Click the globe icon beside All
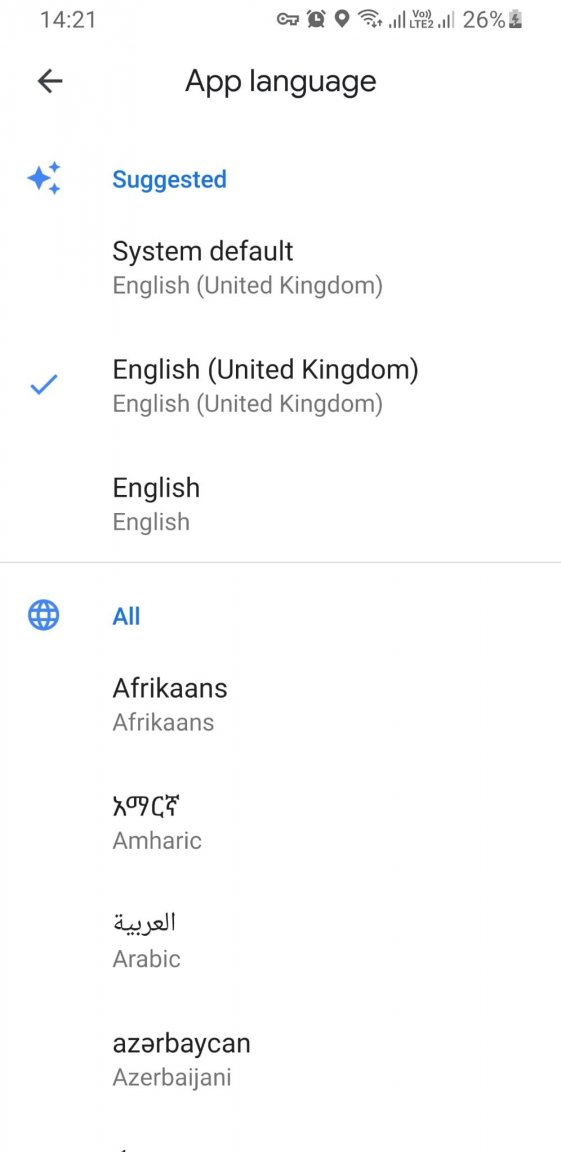The width and height of the screenshot is (561, 1152). pos(43,616)
